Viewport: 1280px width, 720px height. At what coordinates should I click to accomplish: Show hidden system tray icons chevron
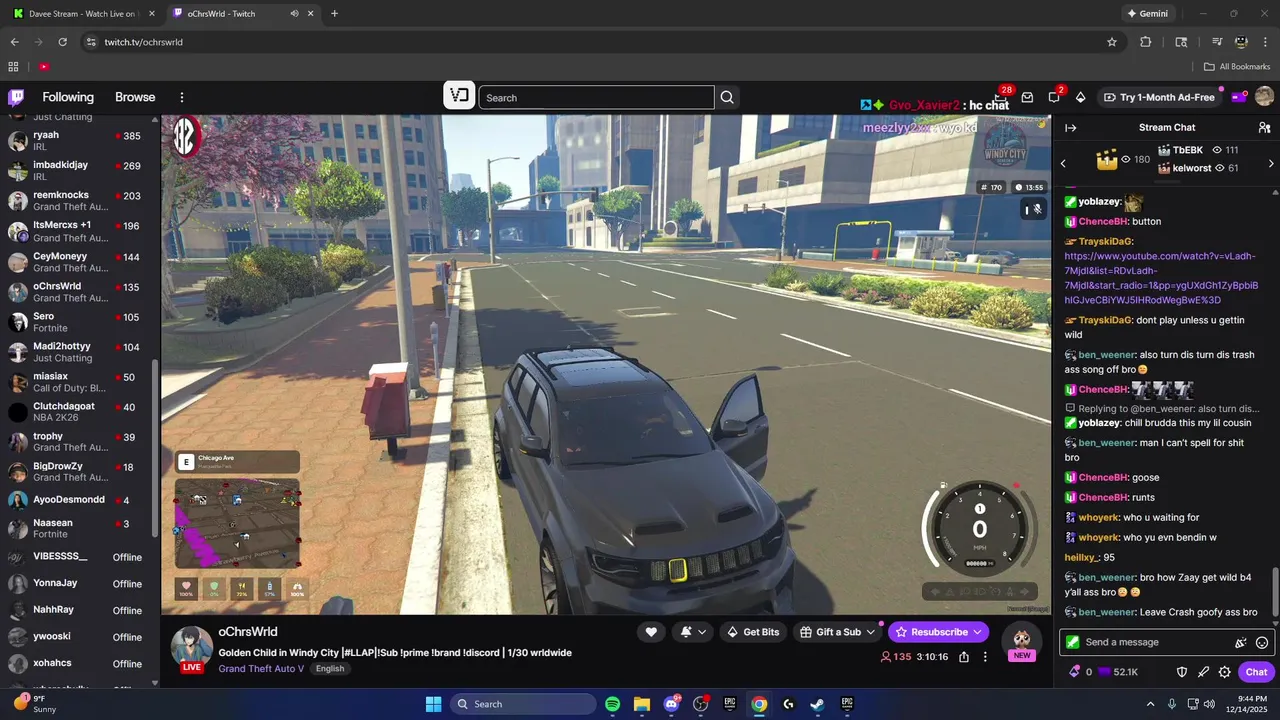tap(1150, 704)
